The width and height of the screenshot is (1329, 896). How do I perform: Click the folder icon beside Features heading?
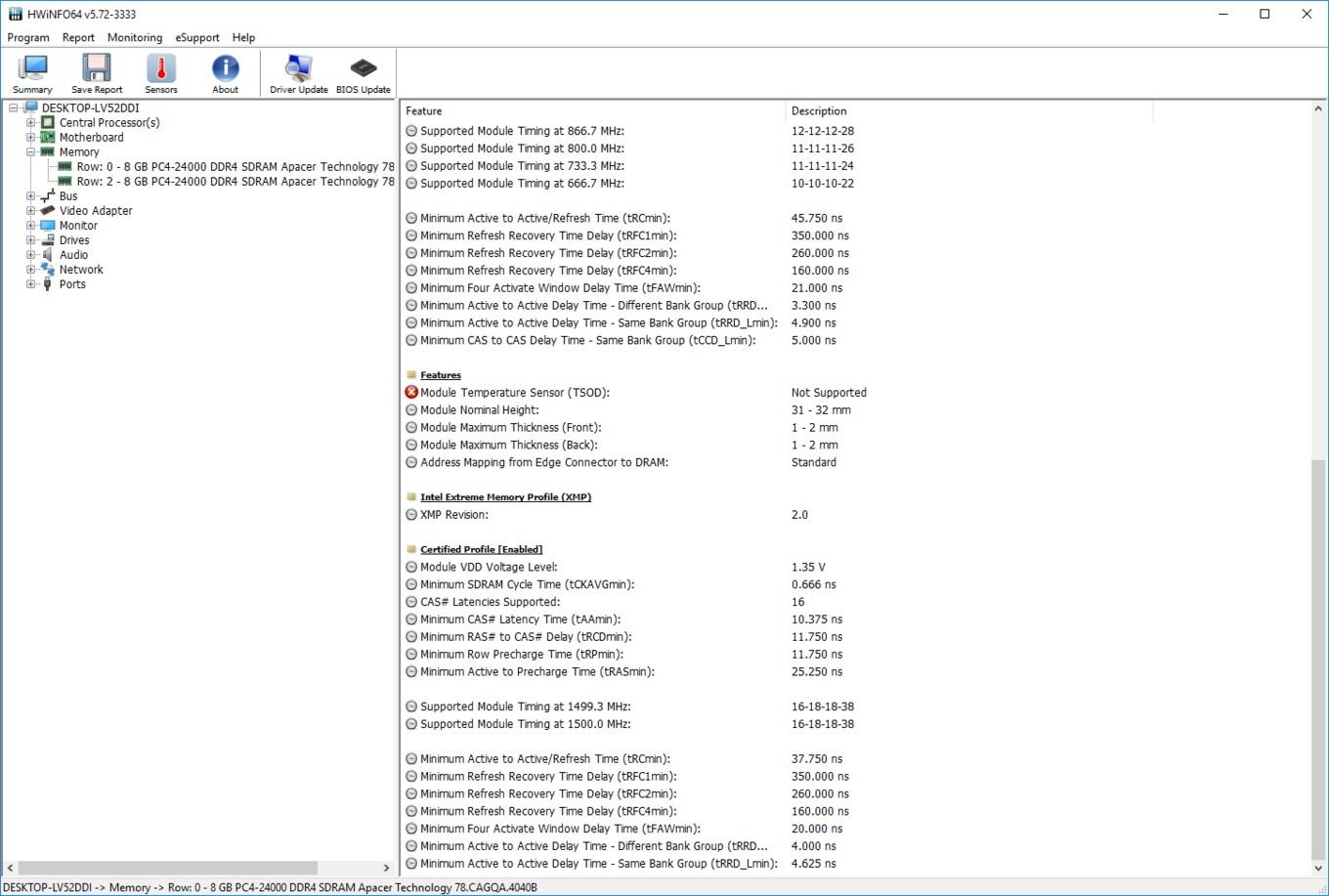(x=411, y=374)
